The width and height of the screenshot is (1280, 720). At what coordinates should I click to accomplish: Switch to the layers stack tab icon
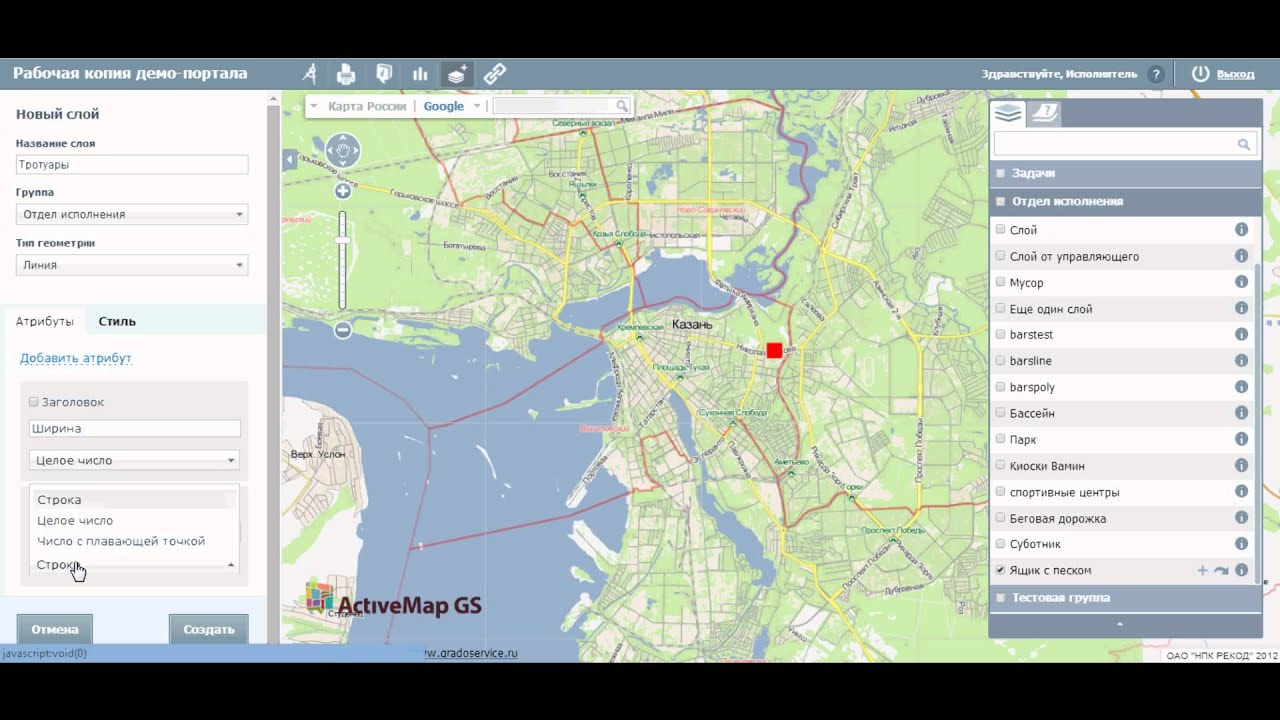click(1008, 113)
